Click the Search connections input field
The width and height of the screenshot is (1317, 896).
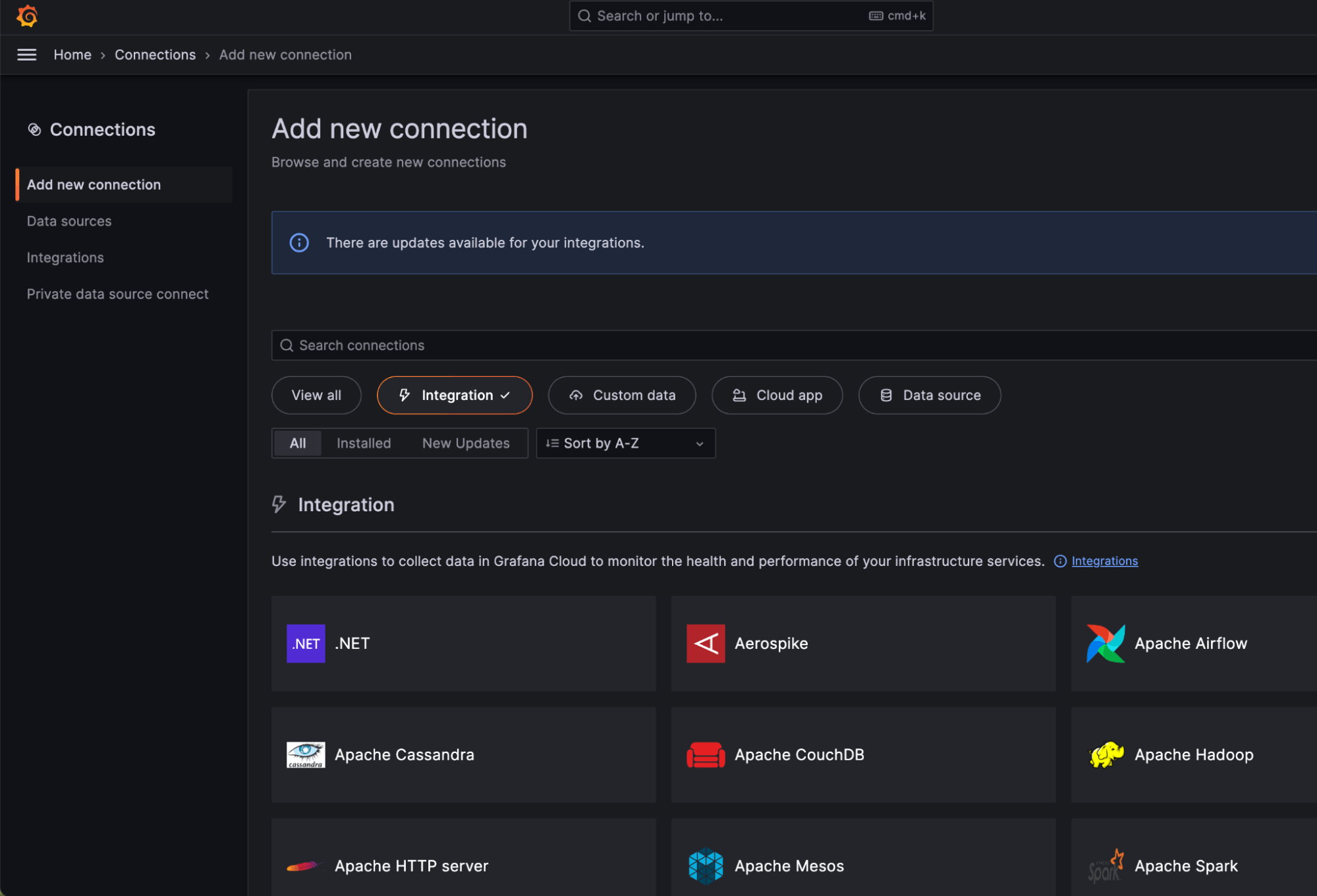pyautogui.click(x=593, y=345)
